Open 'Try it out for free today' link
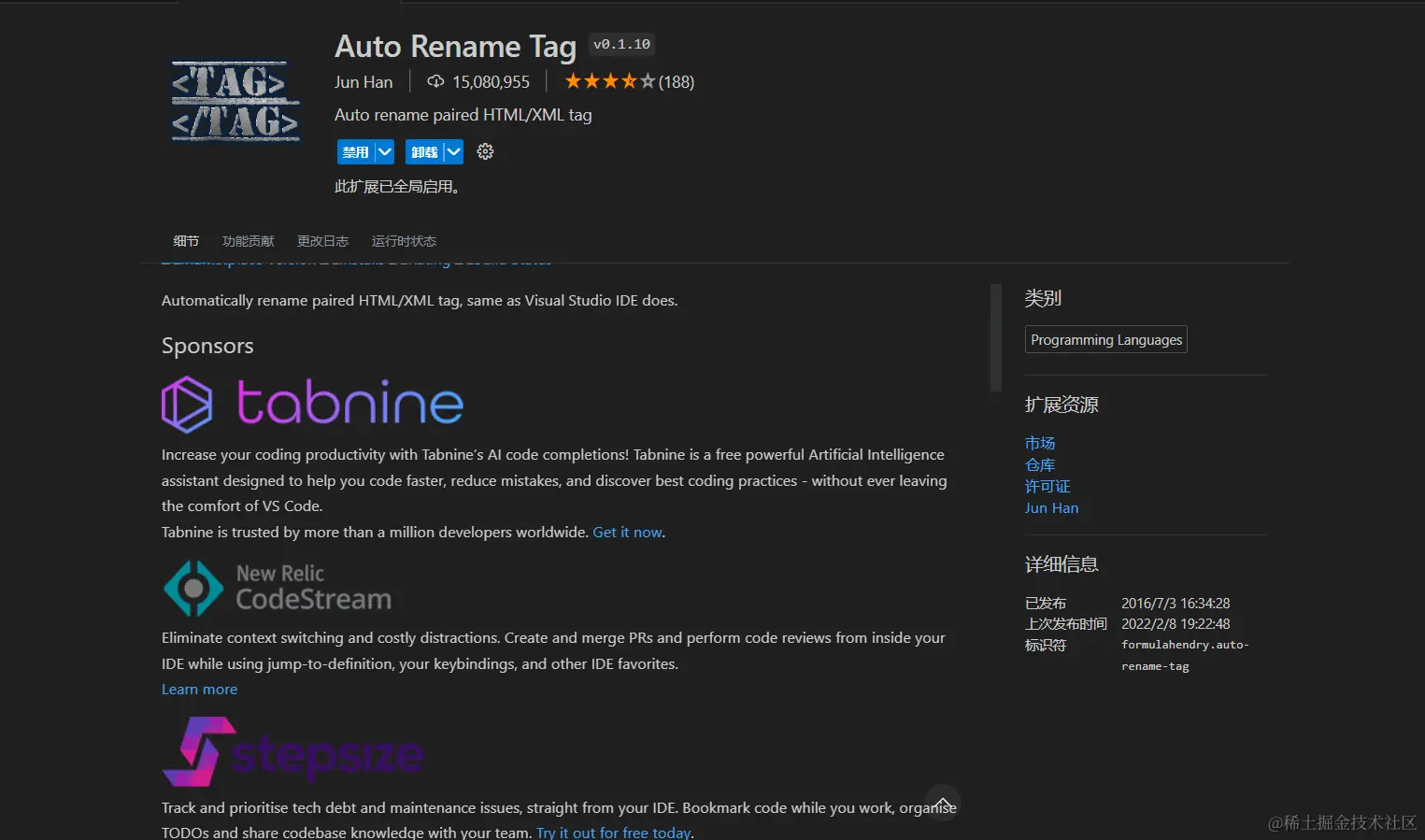The height and width of the screenshot is (840, 1425). point(614,832)
